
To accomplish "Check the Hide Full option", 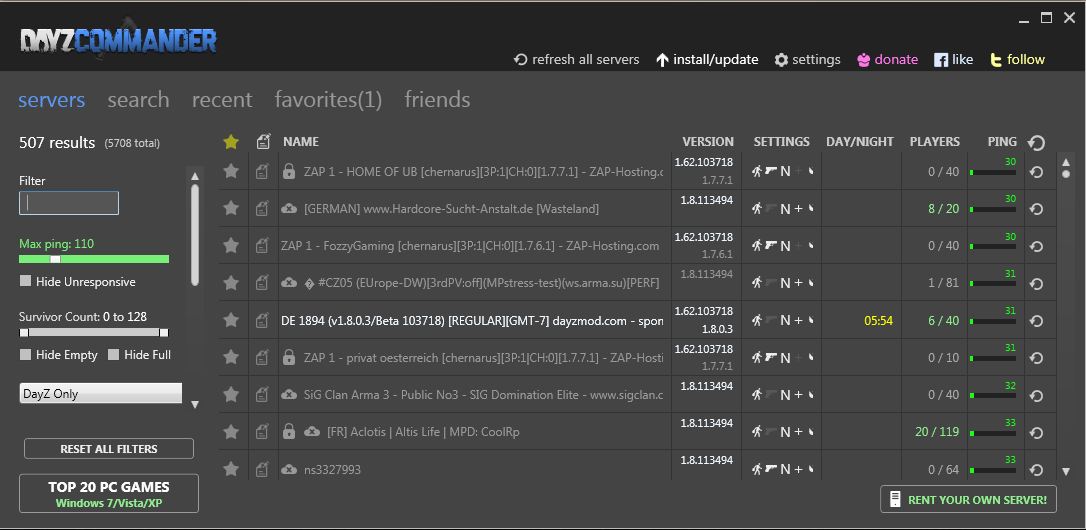I will pos(114,355).
